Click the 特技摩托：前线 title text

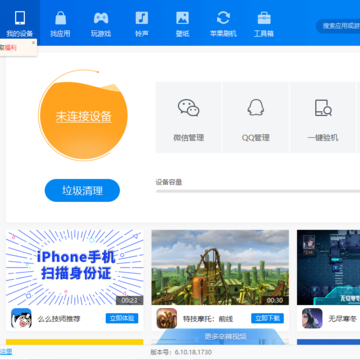coord(208,319)
